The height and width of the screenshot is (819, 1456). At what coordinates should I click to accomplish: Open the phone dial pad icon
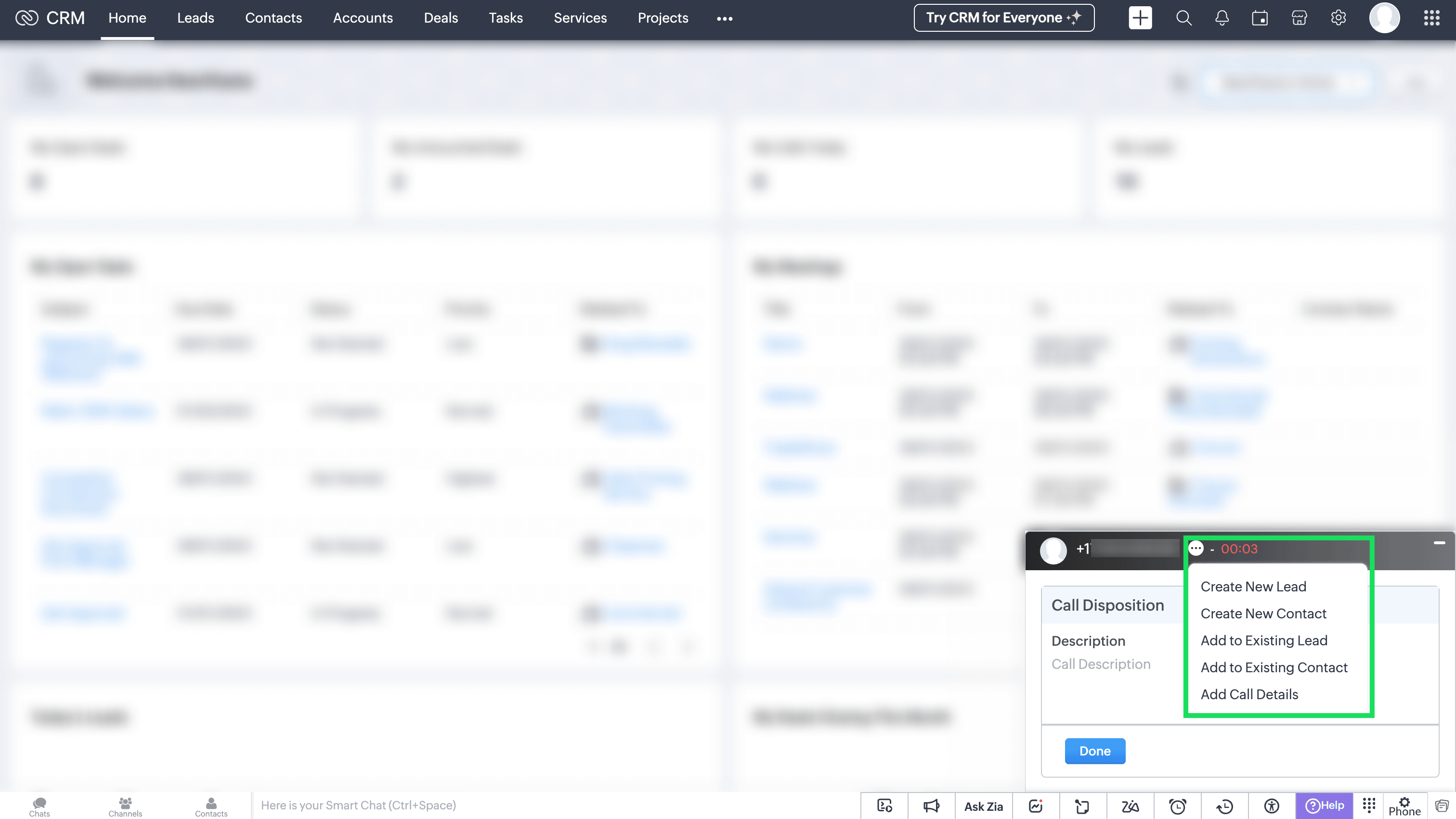(1368, 805)
